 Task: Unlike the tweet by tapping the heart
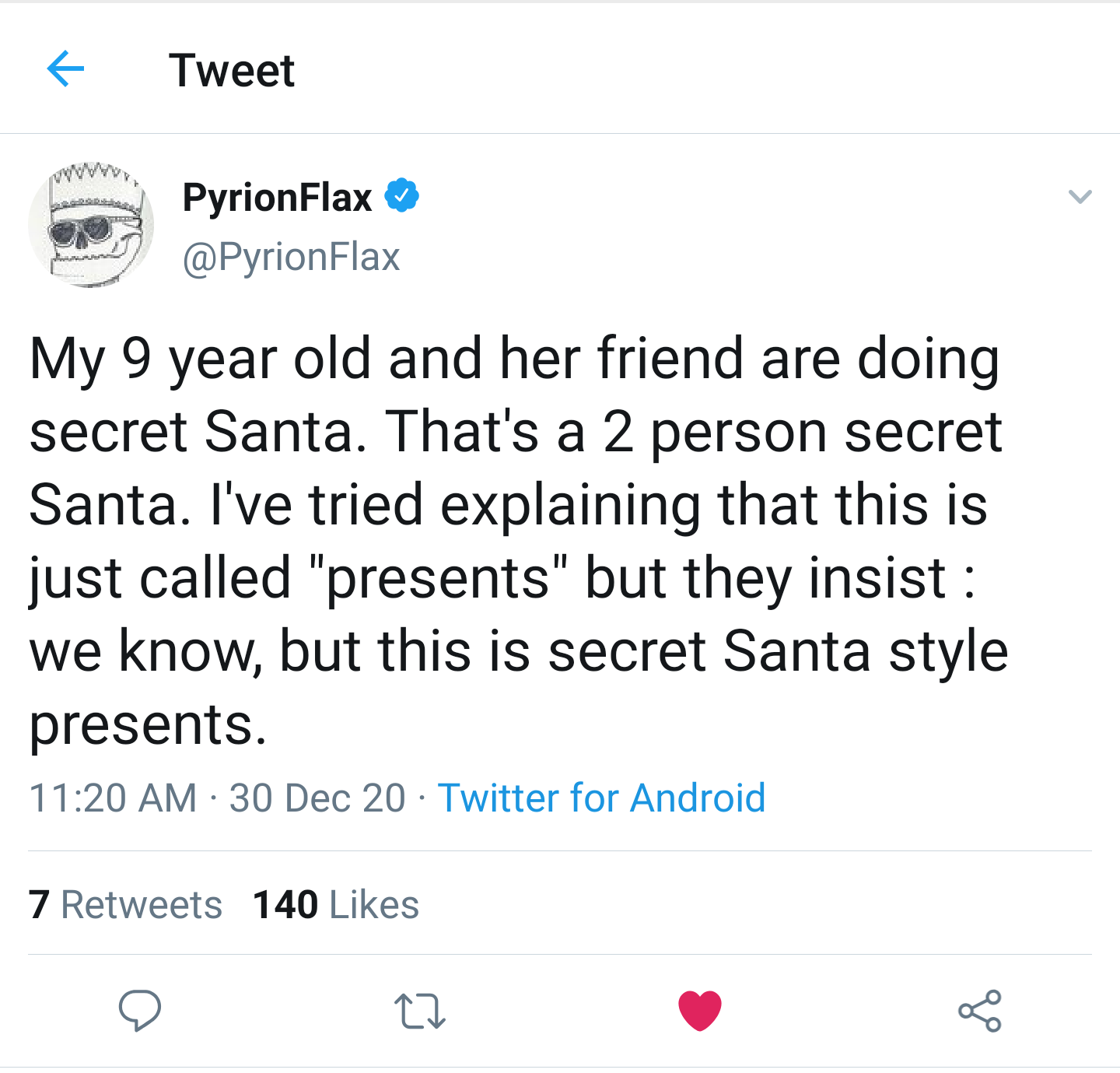699,1012
